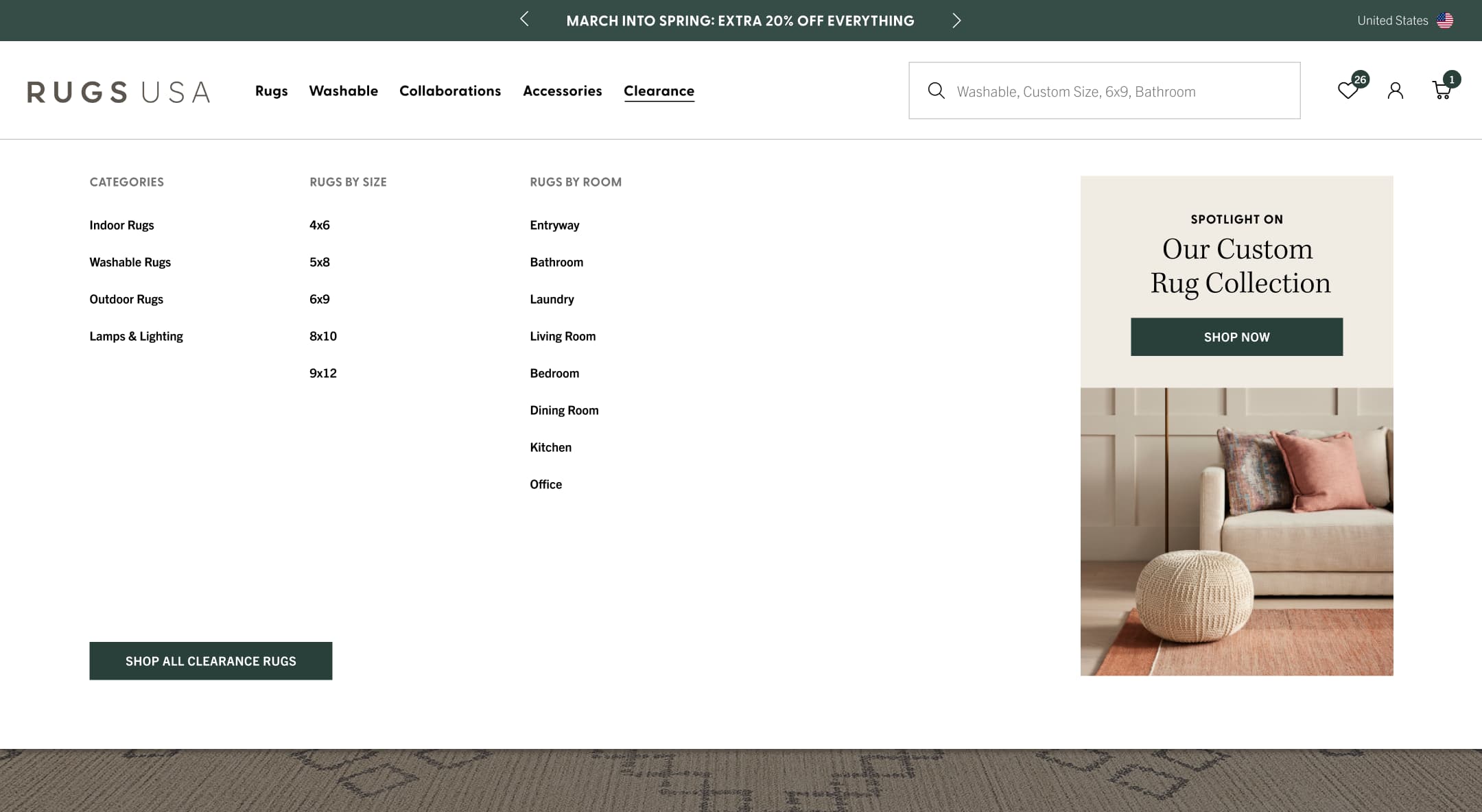Click the custom rug sofa image
Viewport: 1482px width, 812px height.
coord(1236,532)
